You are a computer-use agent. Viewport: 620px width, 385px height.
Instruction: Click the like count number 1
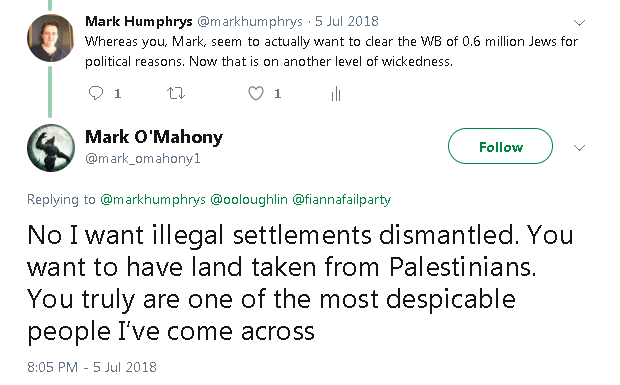(278, 94)
